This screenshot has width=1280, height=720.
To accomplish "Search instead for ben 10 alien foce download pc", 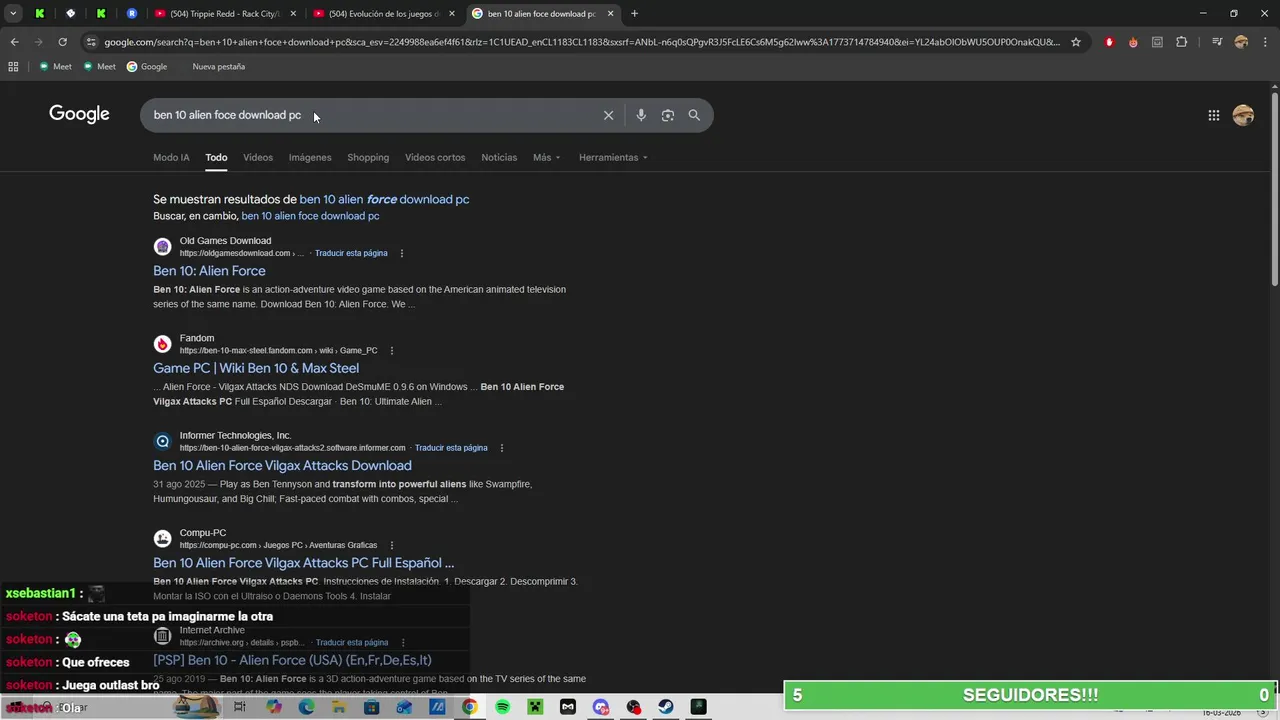I will pos(310,216).
